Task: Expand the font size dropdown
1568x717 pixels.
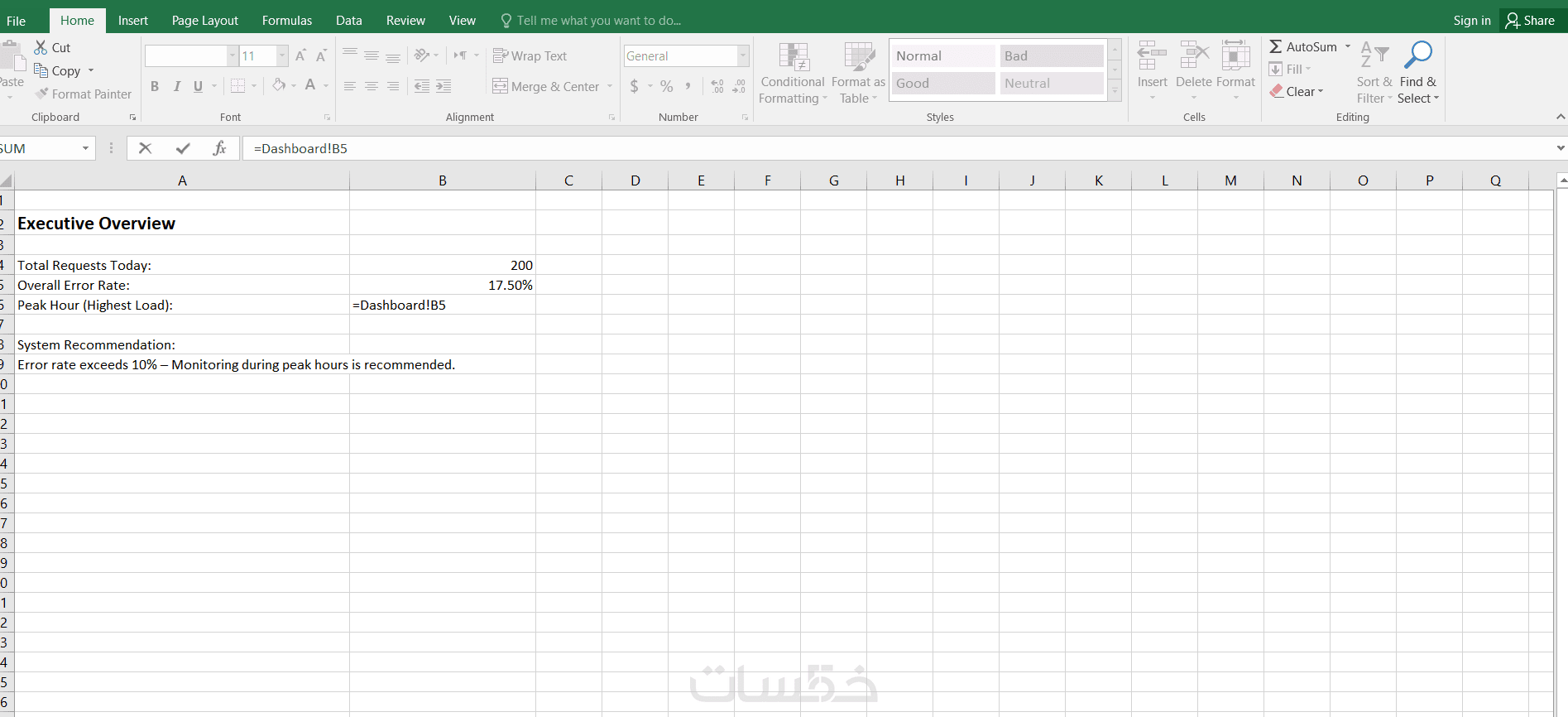Action: (282, 55)
